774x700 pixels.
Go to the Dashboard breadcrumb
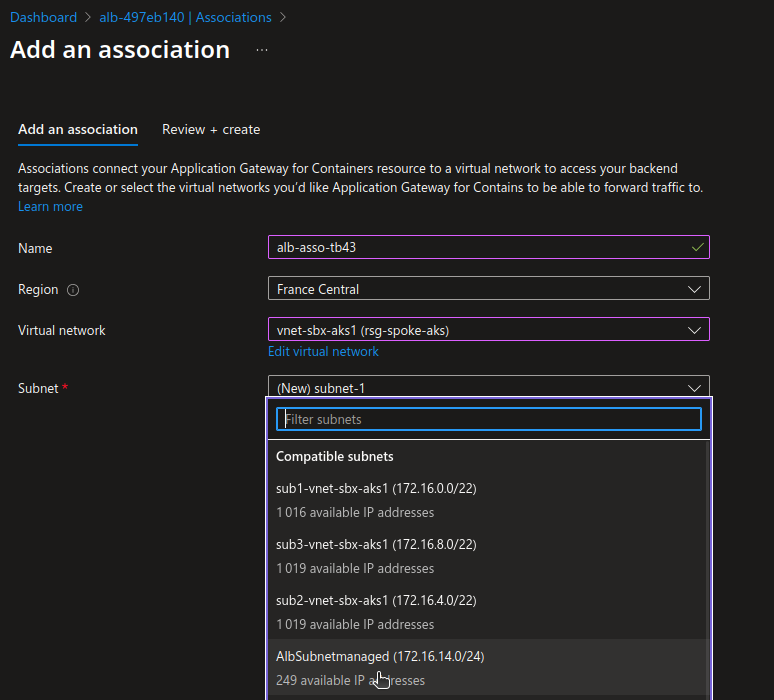[43, 17]
